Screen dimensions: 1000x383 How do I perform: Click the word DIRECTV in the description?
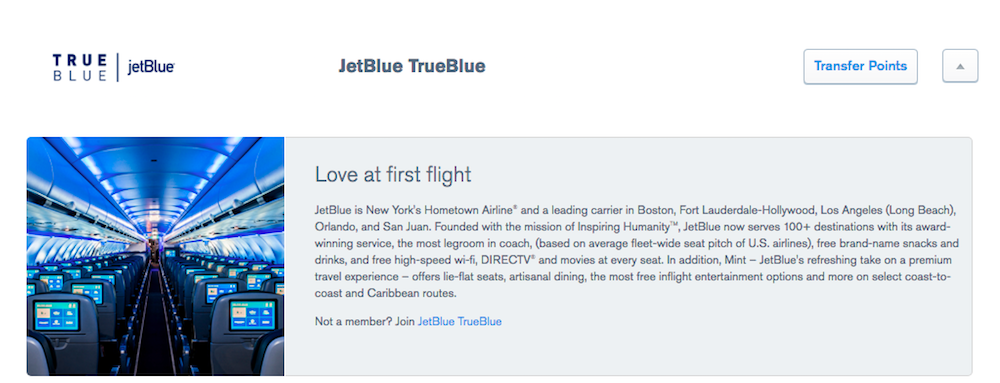[506, 261]
